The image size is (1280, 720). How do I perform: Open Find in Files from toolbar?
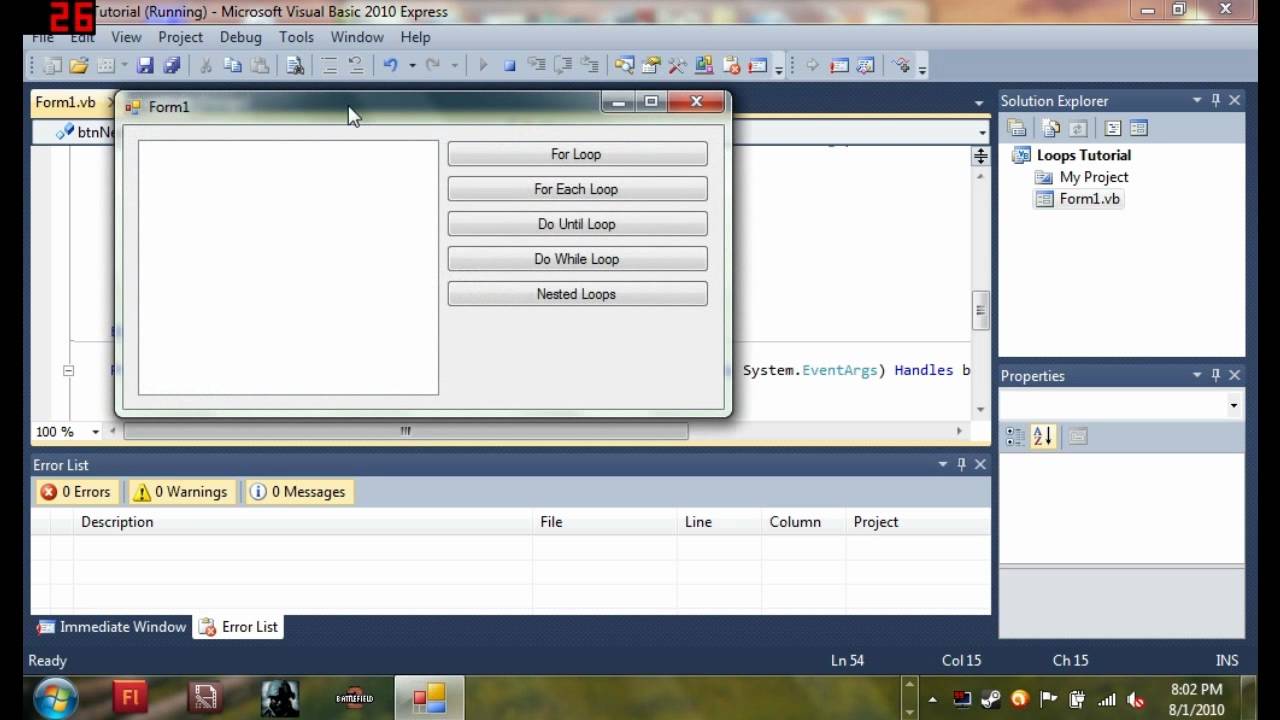point(295,65)
